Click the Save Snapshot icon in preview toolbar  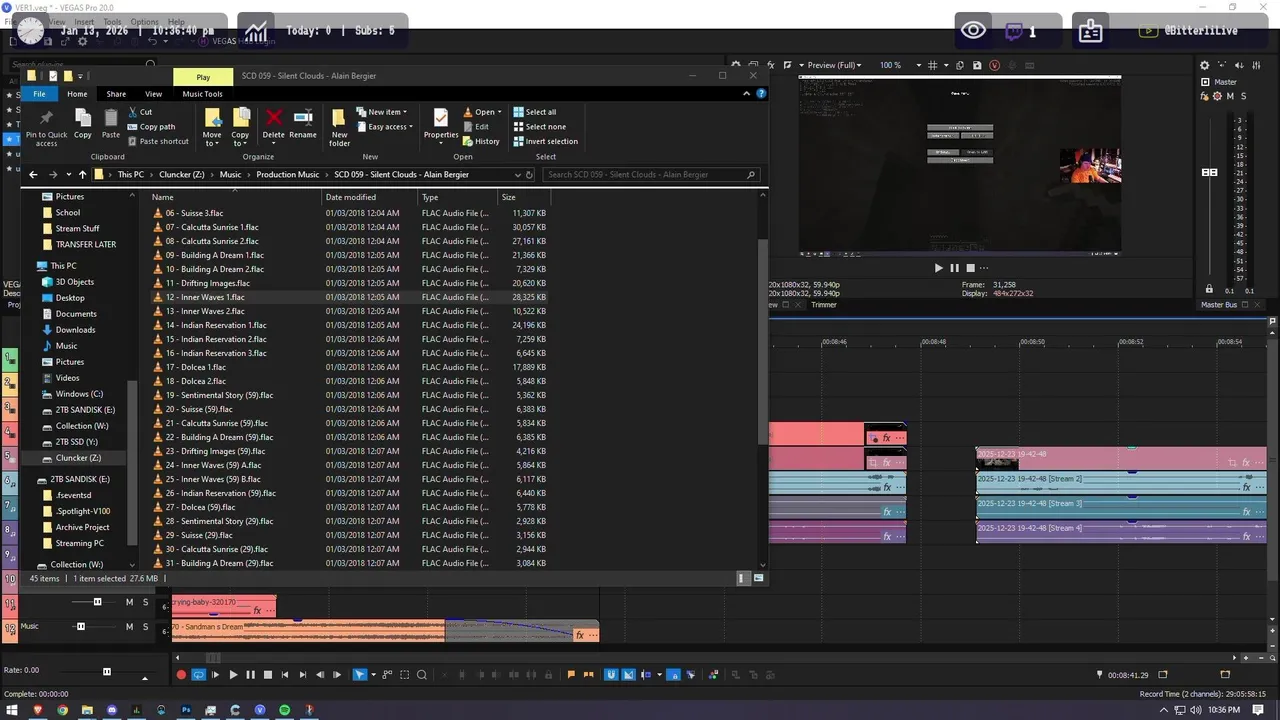[976, 65]
